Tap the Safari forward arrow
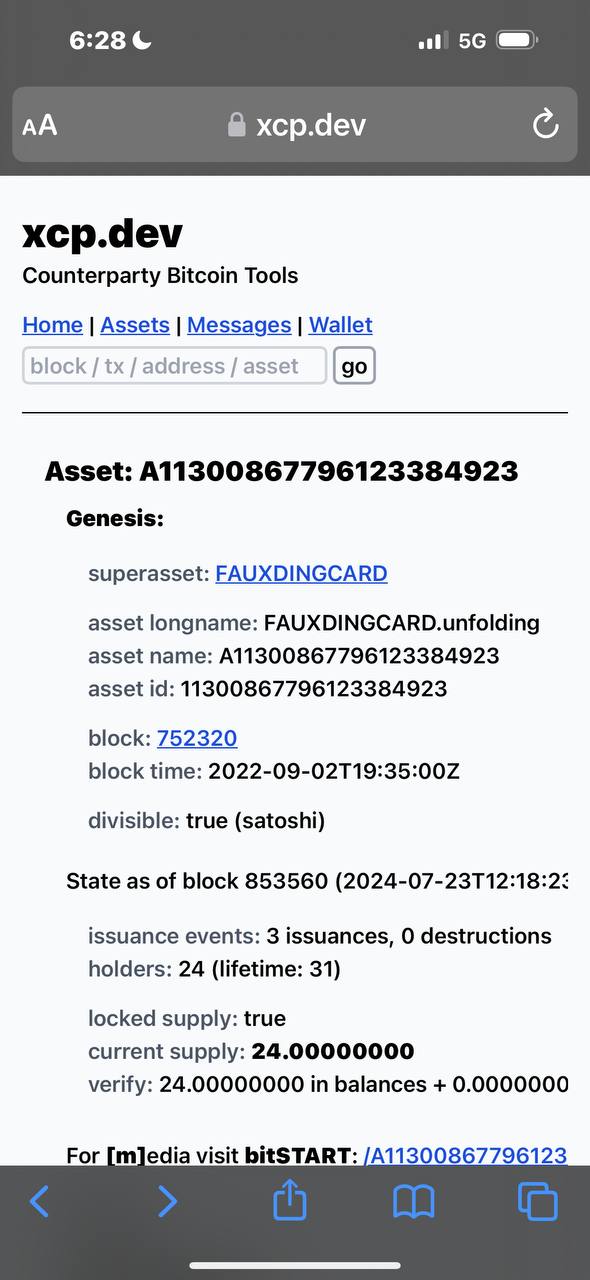The width and height of the screenshot is (590, 1280). [x=167, y=1201]
